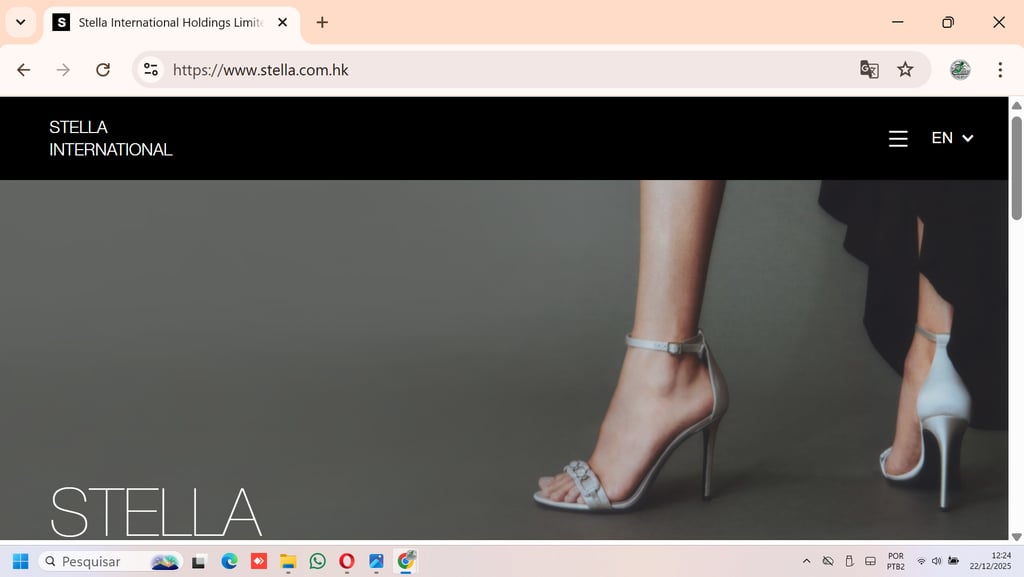The width and height of the screenshot is (1024, 577).
Task: Switch to Chrome on the taskbar
Action: point(406,561)
